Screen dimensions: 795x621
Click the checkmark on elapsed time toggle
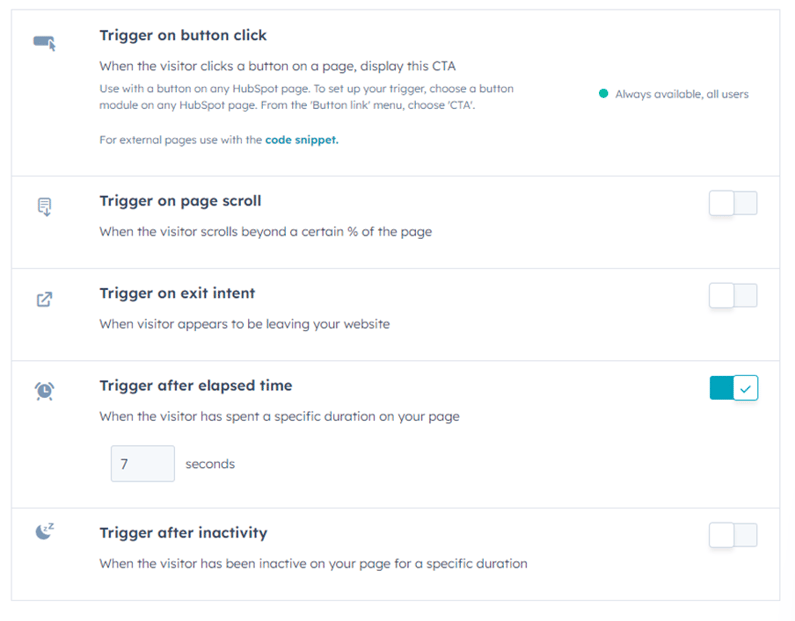[745, 388]
